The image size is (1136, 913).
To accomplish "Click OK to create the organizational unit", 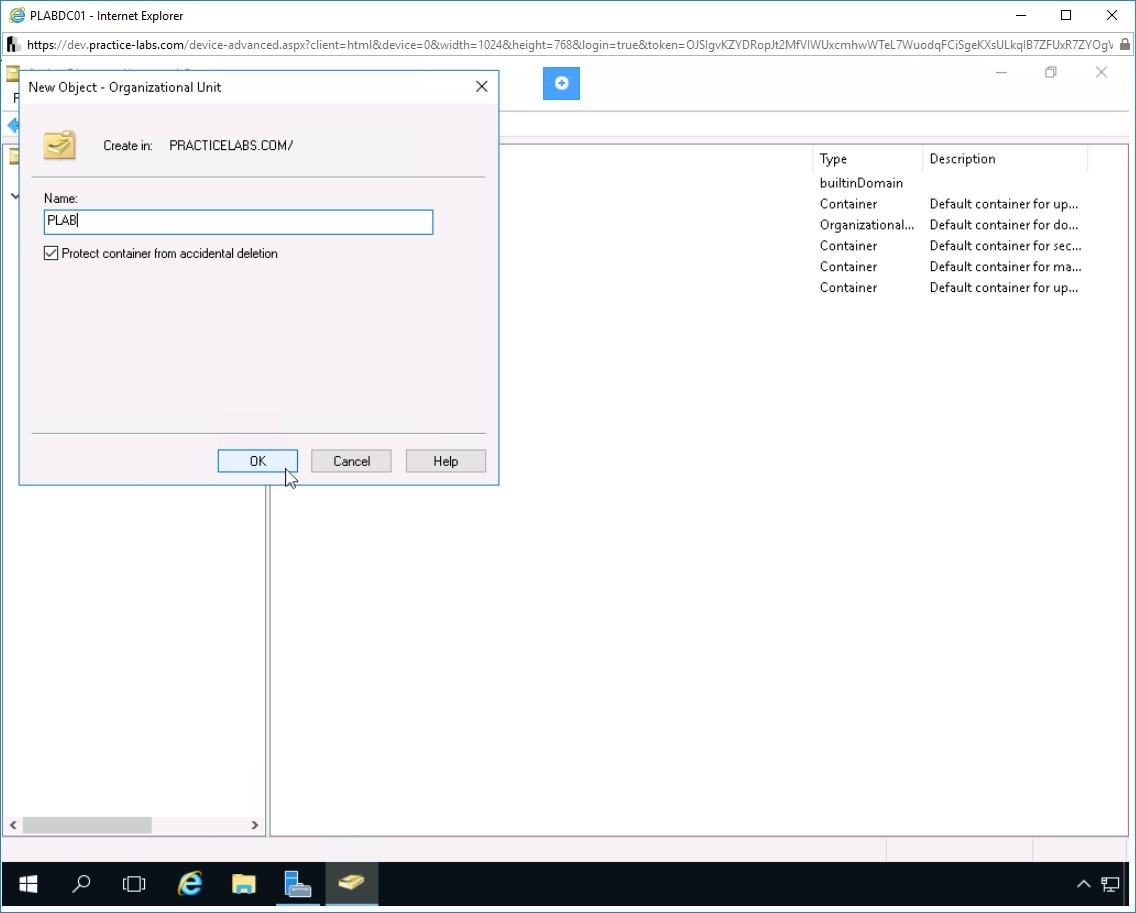I will click(257, 461).
